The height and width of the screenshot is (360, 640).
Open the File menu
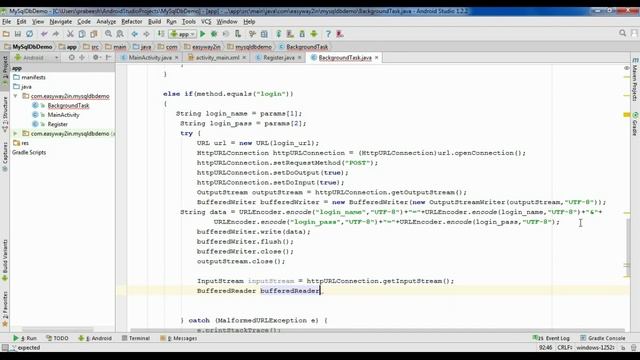coord(7,22)
